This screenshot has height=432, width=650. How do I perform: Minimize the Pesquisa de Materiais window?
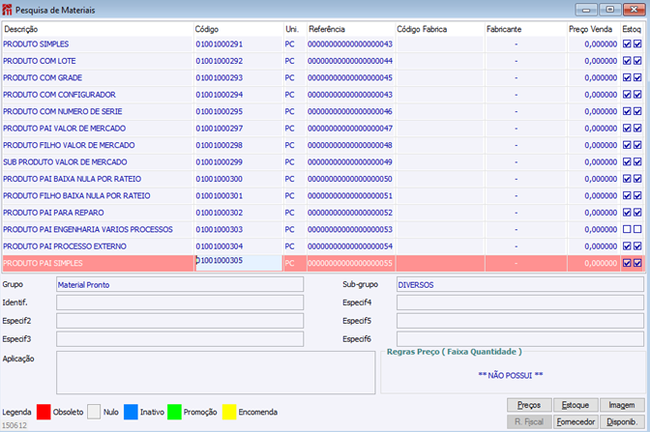[x=586, y=9]
